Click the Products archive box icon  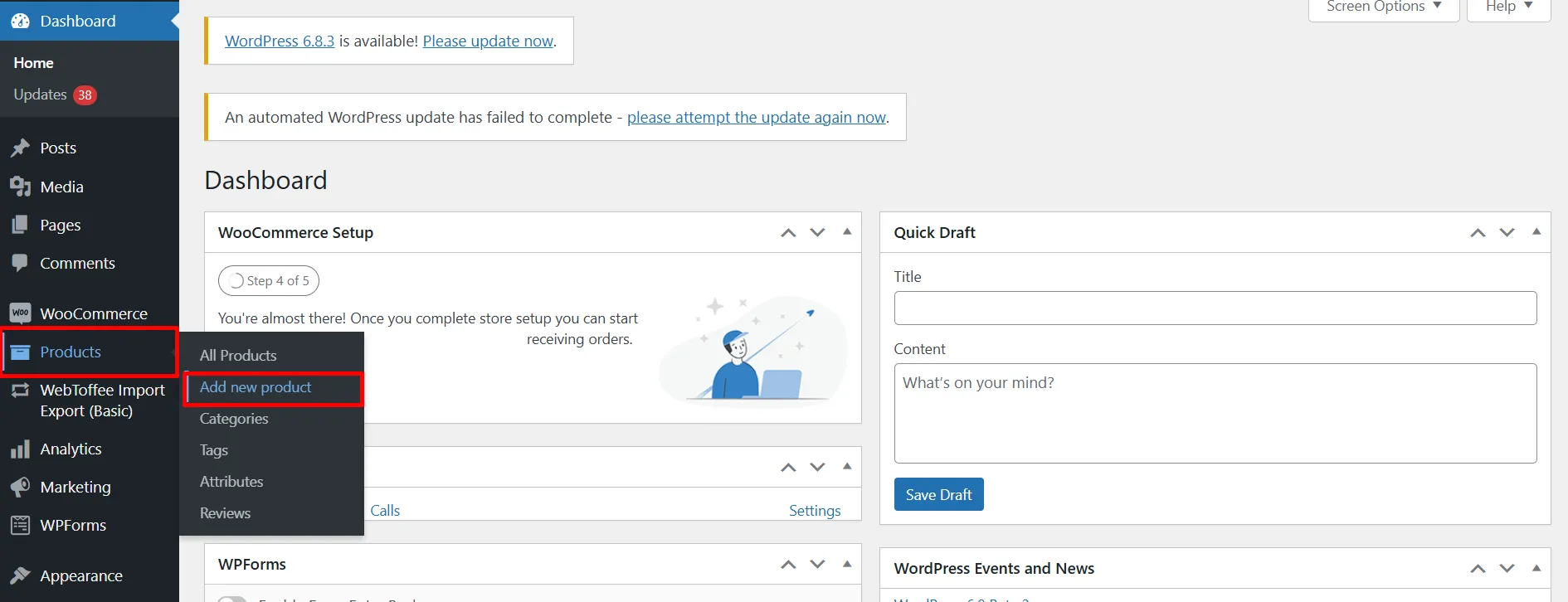pyautogui.click(x=20, y=352)
